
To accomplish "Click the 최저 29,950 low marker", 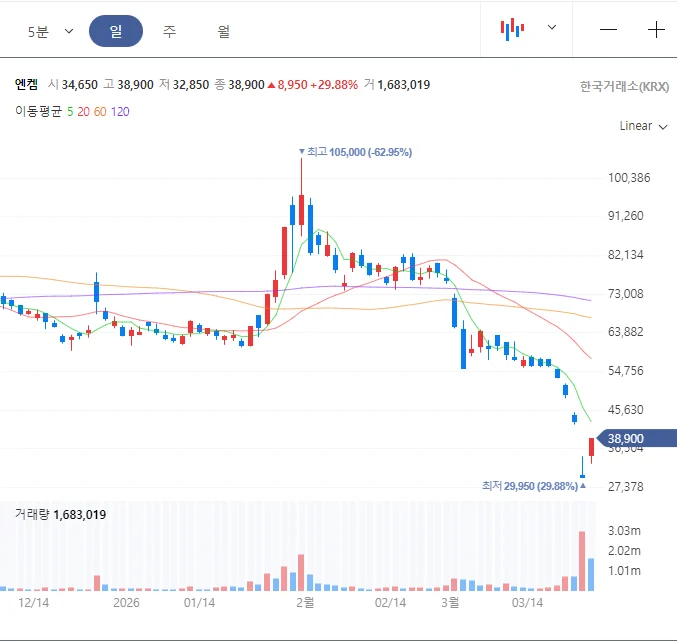I will tap(529, 486).
